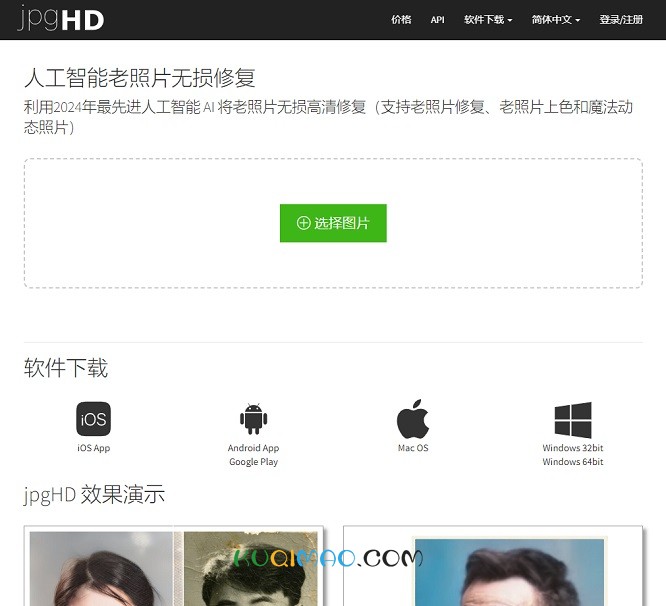Click the iOS app icon
Screen dimensions: 666x606
[x=93, y=419]
